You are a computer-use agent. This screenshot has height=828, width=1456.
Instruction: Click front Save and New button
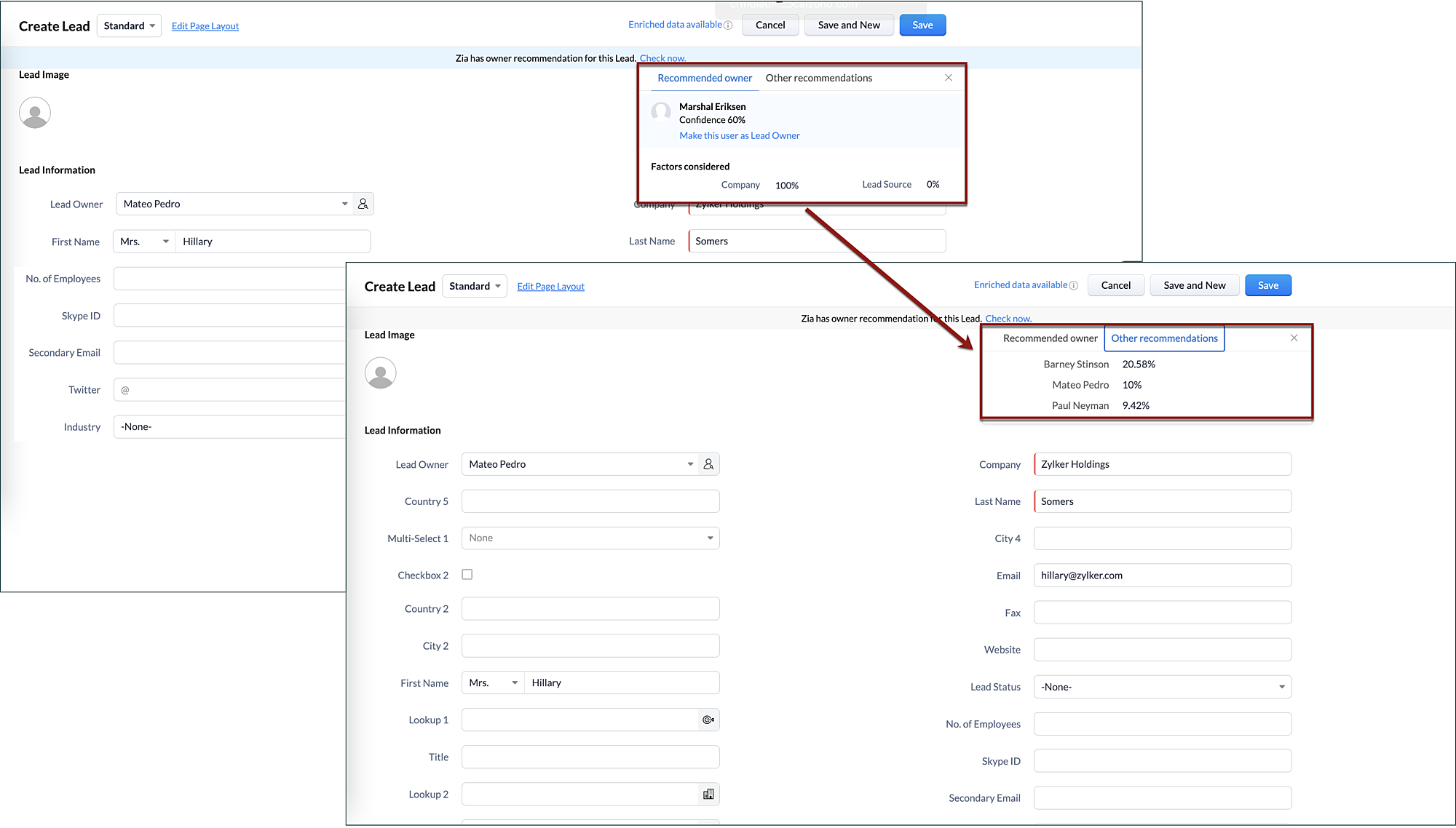(x=1194, y=285)
